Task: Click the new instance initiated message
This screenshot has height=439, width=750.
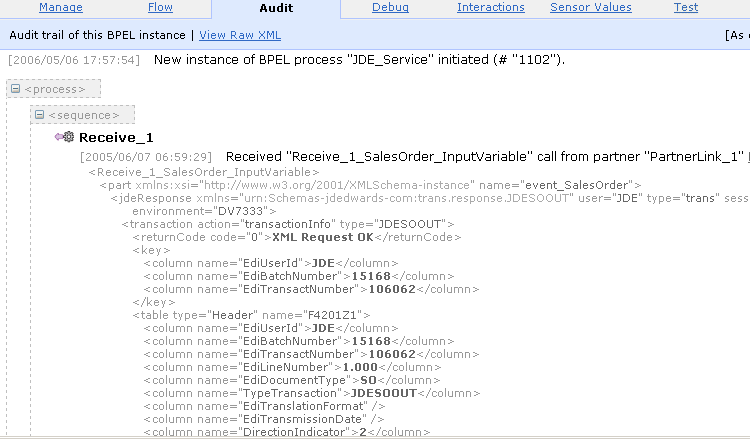Action: tap(359, 60)
